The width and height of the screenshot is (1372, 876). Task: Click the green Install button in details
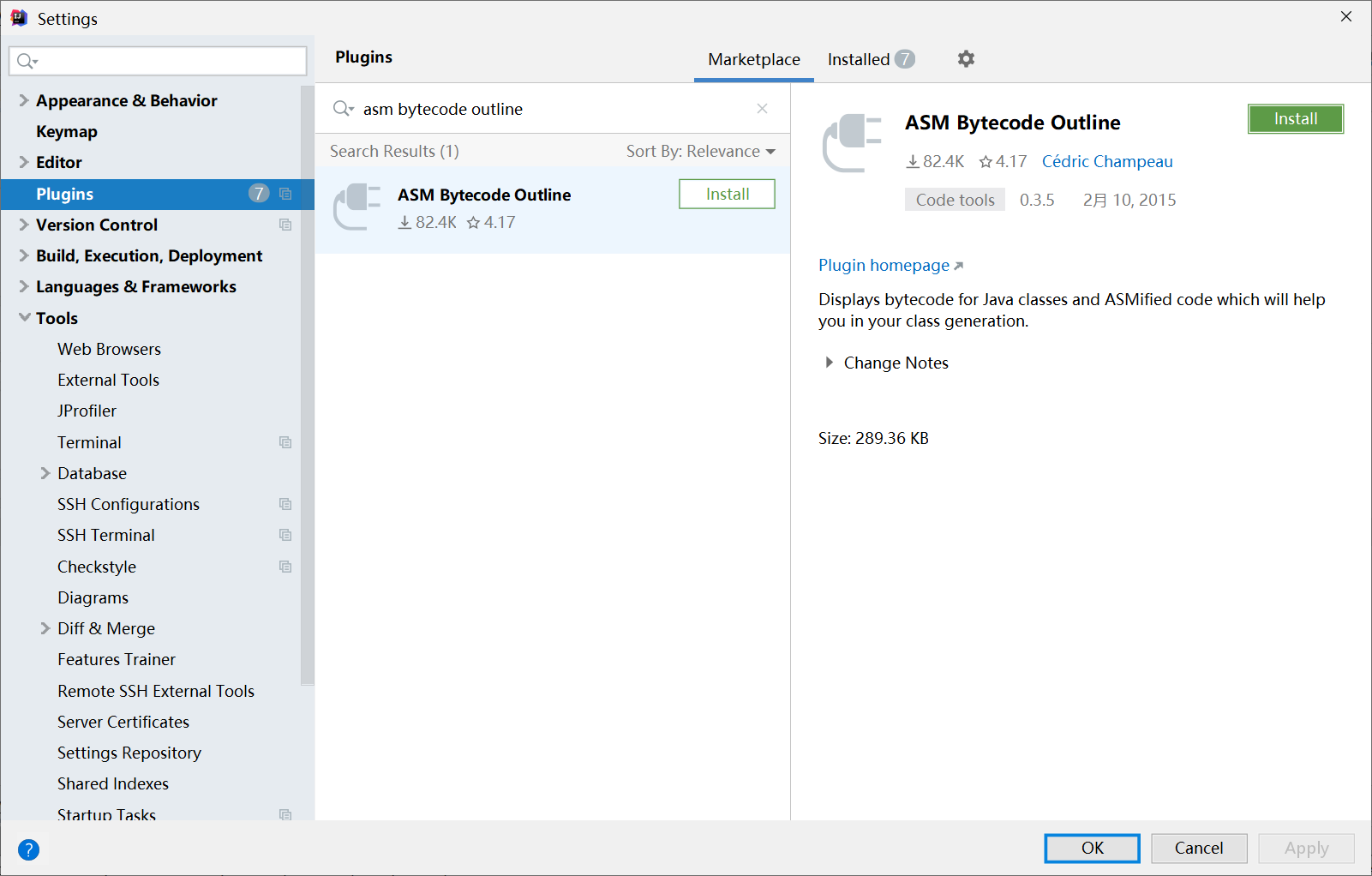coord(1296,119)
